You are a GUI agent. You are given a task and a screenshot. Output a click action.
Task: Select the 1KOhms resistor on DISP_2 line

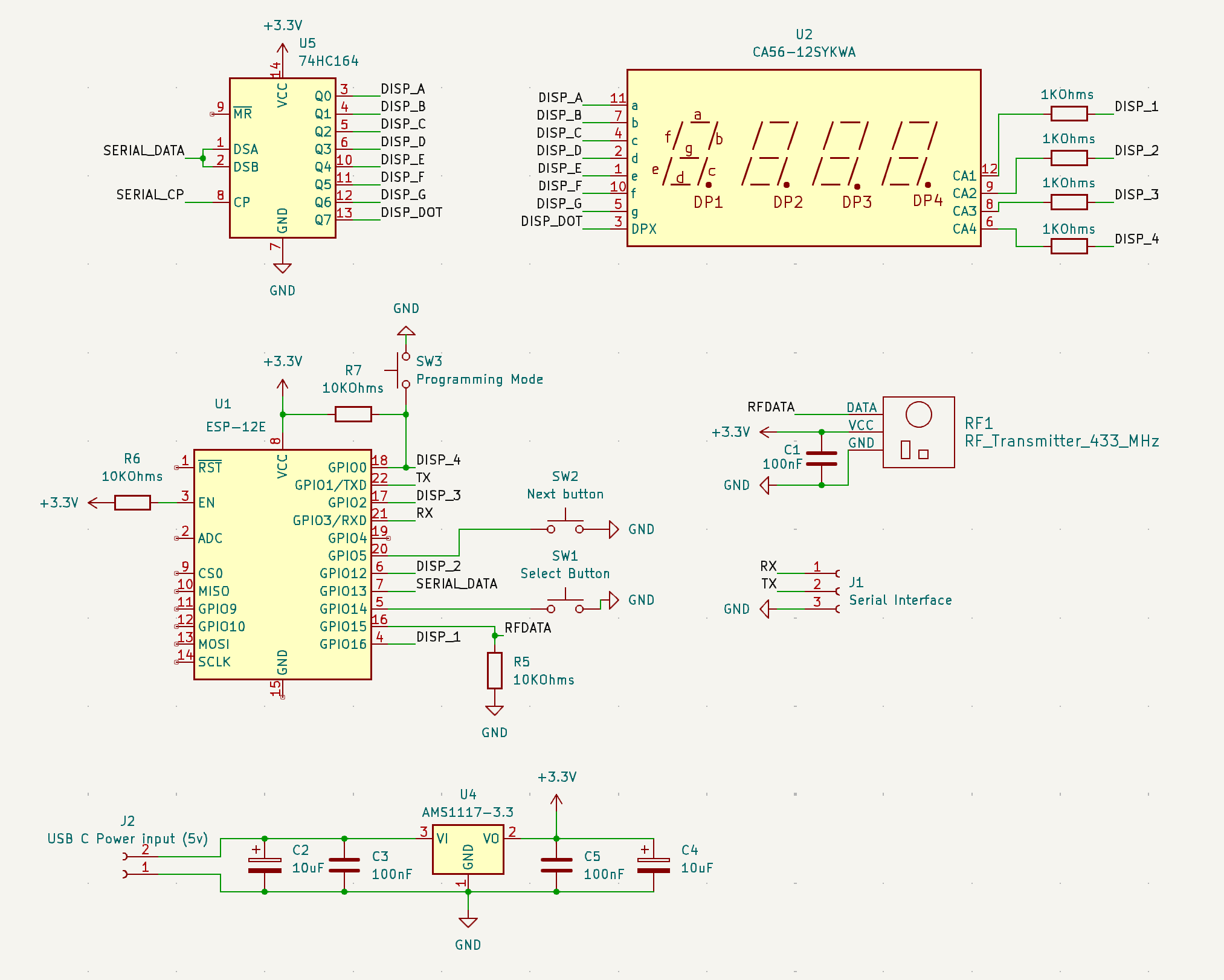pyautogui.click(x=1069, y=158)
